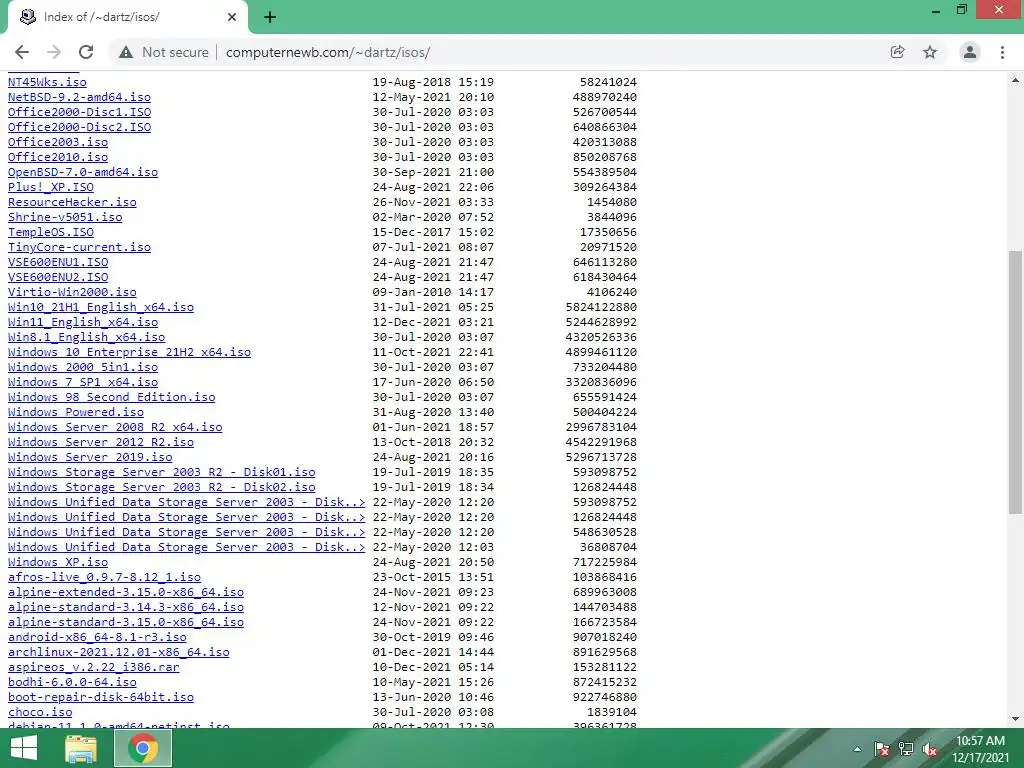Click TinyCore-current.iso link

point(79,247)
